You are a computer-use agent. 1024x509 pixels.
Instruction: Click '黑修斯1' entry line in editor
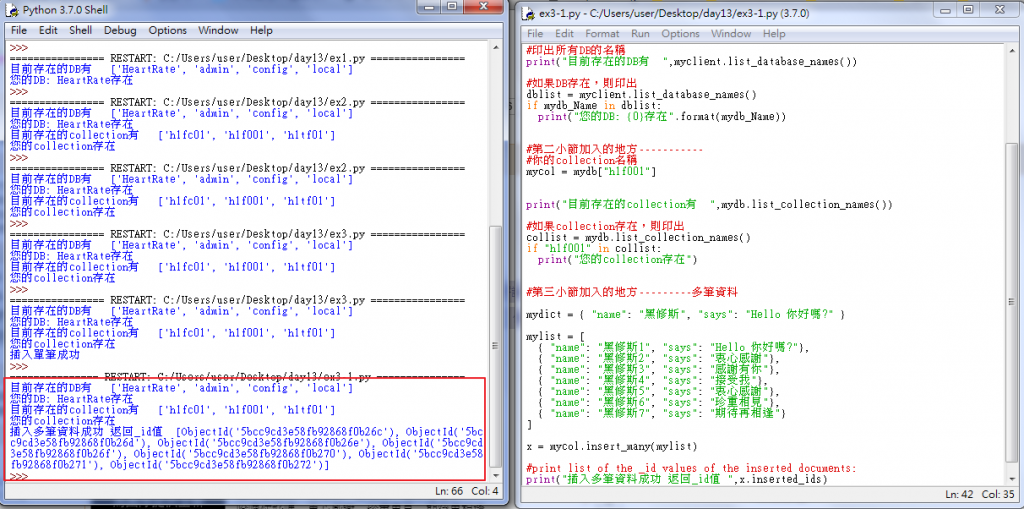pos(673,348)
